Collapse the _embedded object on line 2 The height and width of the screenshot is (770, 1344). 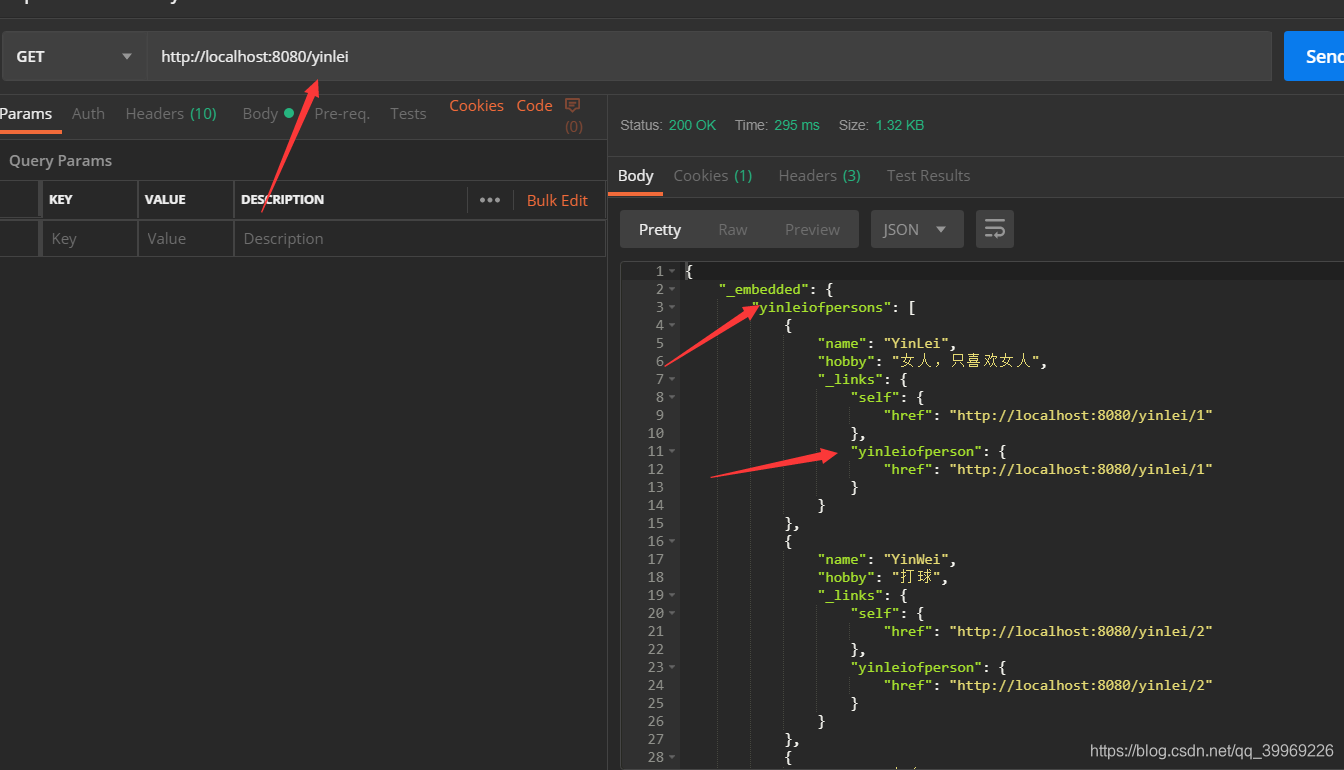click(670, 289)
